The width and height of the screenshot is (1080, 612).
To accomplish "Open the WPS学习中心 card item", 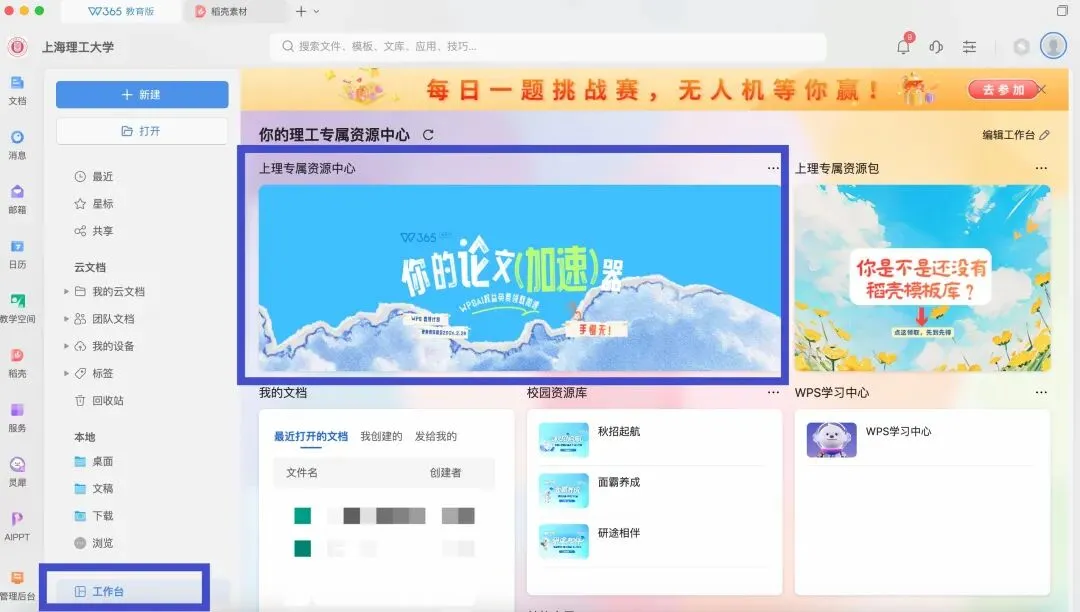I will point(920,439).
